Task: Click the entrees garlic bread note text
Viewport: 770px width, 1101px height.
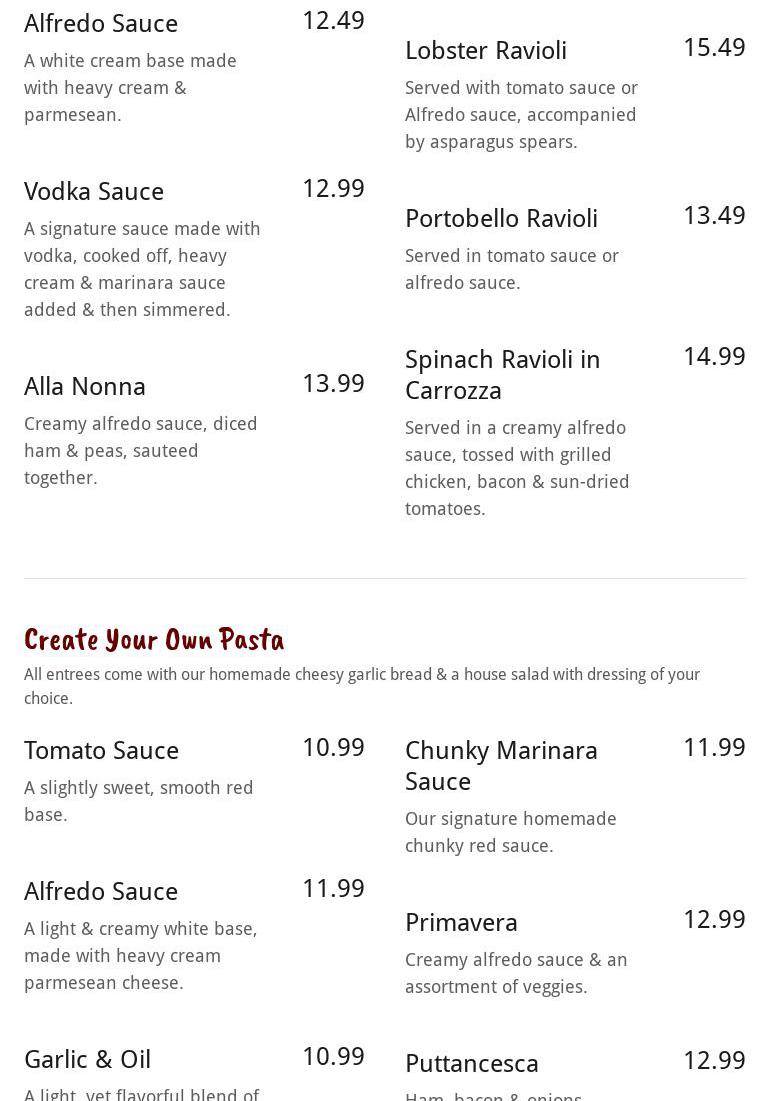Action: click(x=362, y=686)
